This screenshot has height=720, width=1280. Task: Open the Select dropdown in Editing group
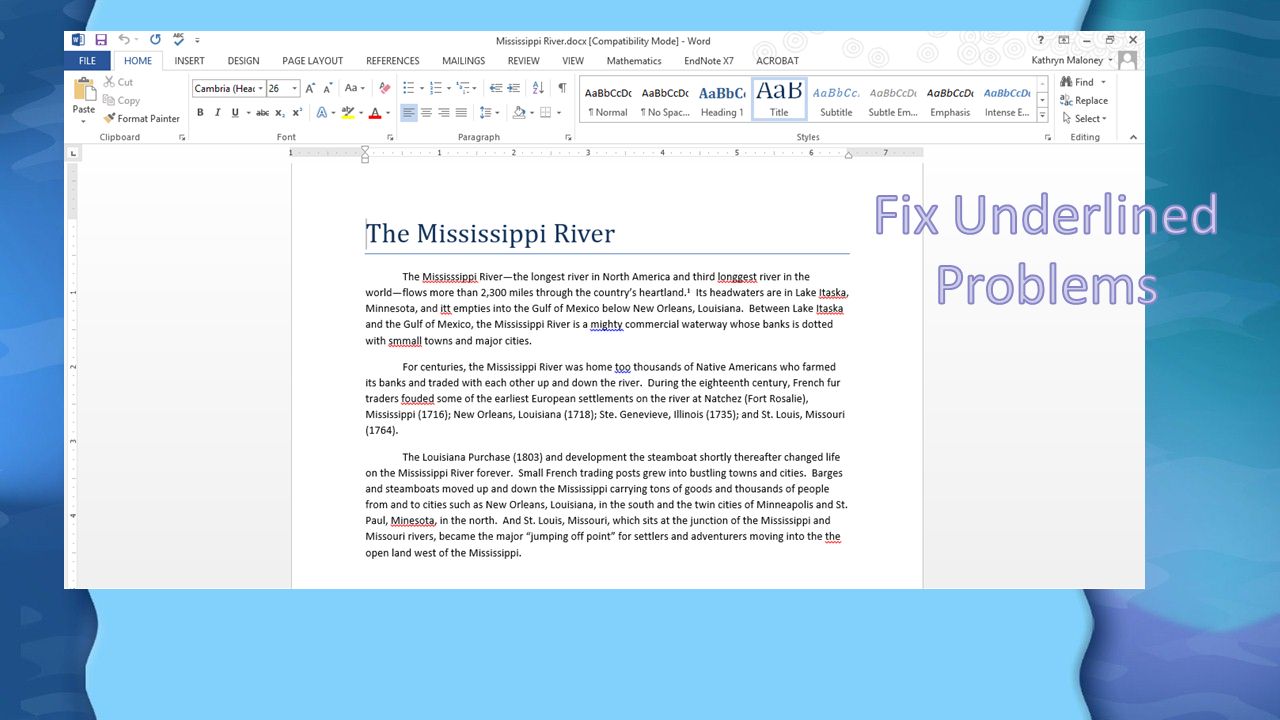(x=1085, y=118)
